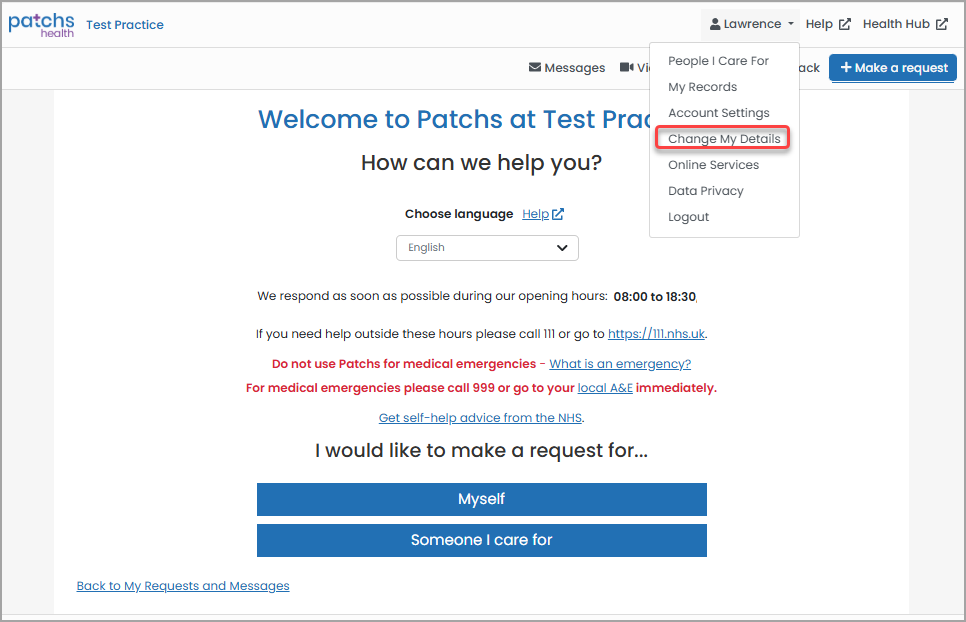The image size is (966, 622).
Task: Select Logout from the account menu
Action: (688, 216)
